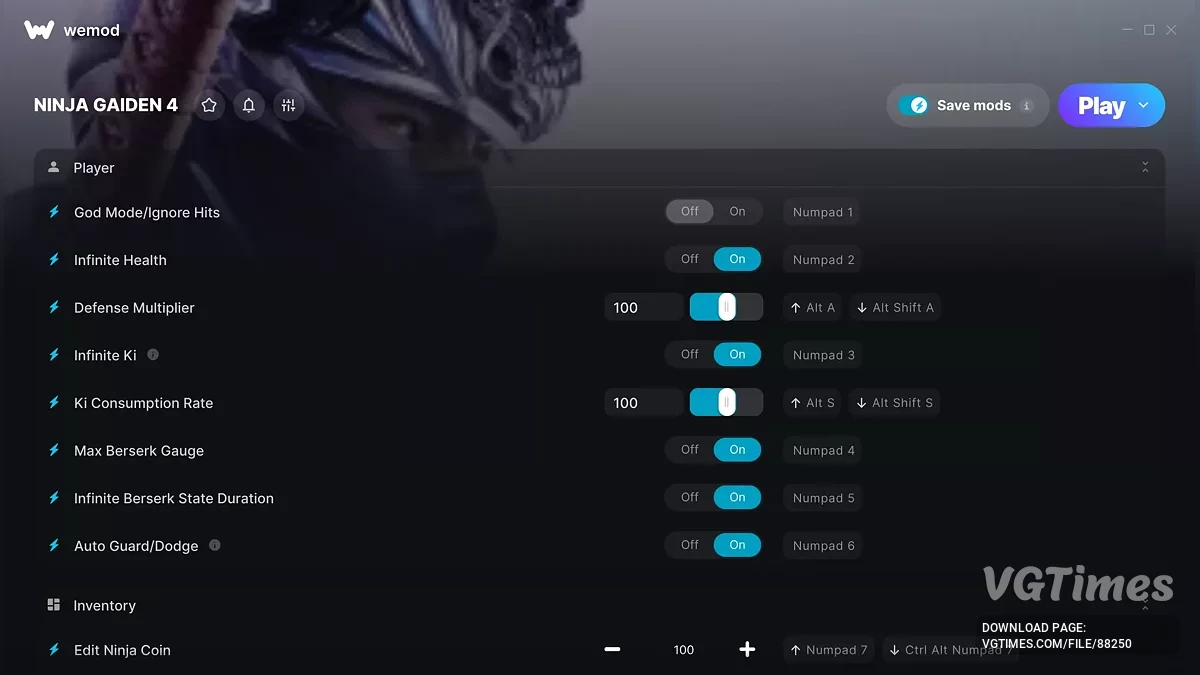This screenshot has width=1200, height=675.
Task: Collapse the Inventory section
Action: point(1145,605)
